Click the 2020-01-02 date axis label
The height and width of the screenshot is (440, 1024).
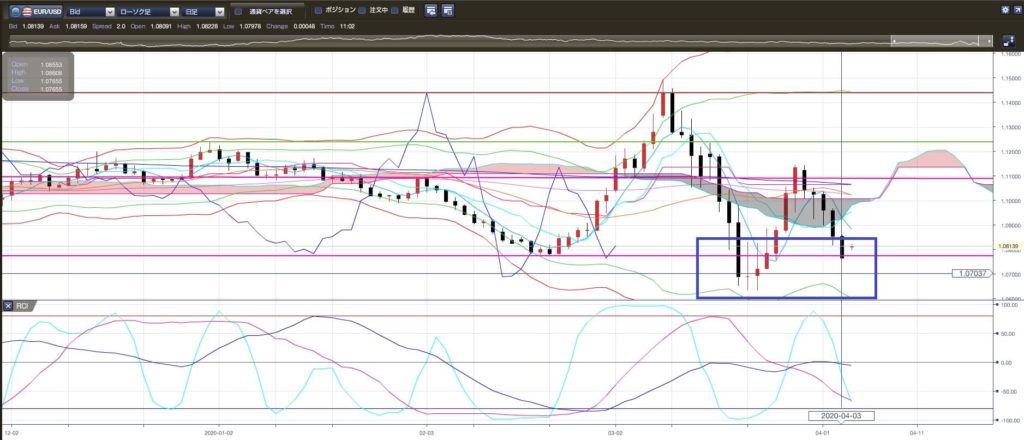[x=218, y=432]
